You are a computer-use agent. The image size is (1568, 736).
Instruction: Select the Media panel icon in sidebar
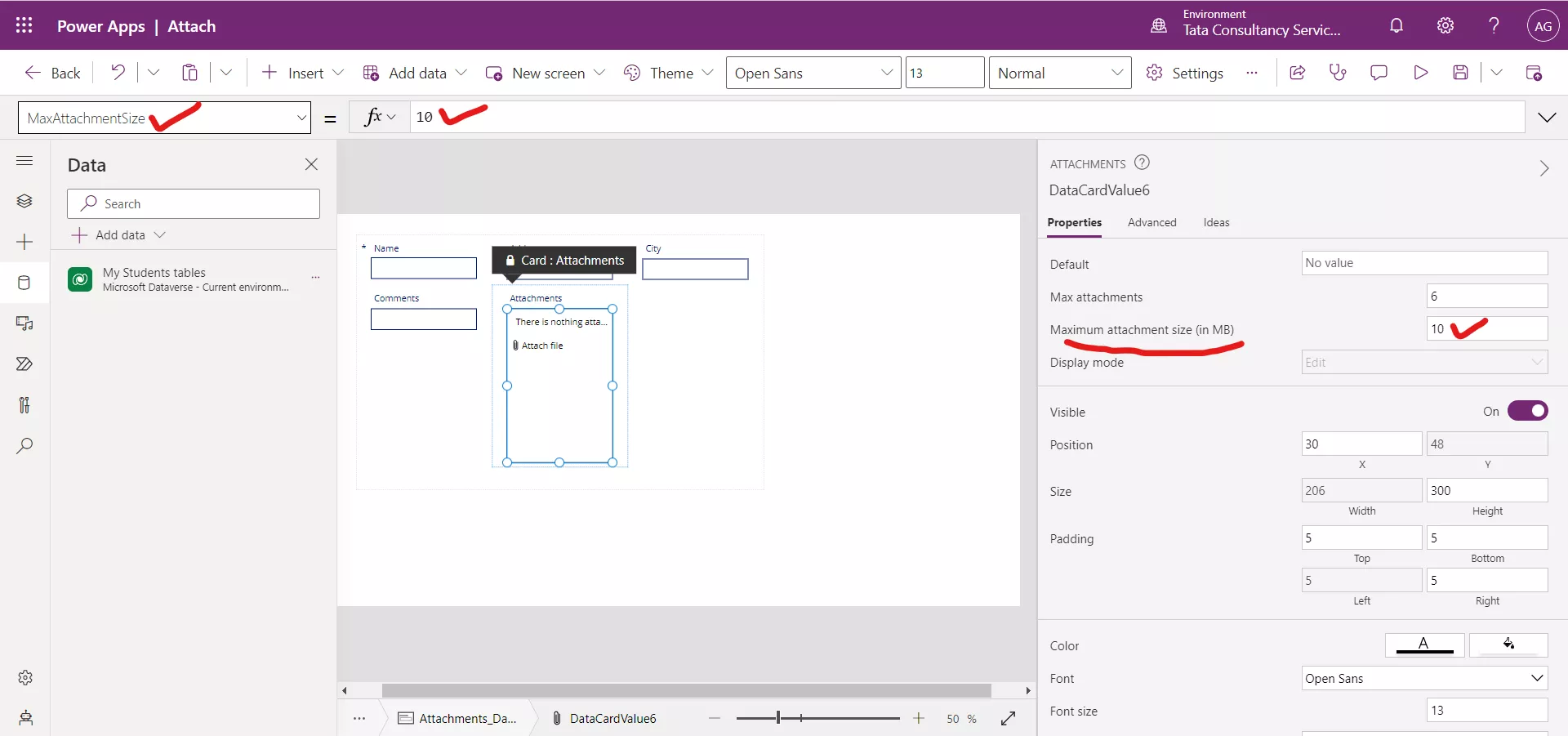24,323
